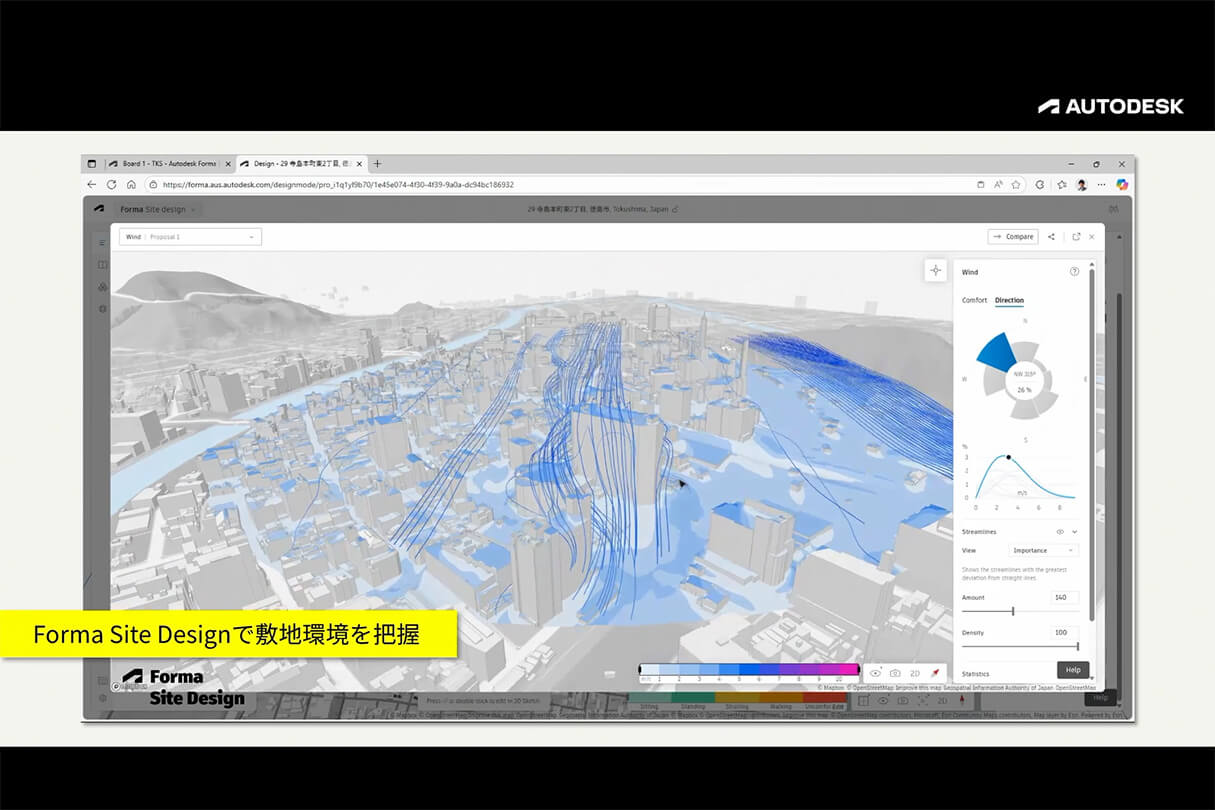This screenshot has width=1215, height=810.
Task: Click the peak point on the wind speed curve
Action: tap(1008, 457)
